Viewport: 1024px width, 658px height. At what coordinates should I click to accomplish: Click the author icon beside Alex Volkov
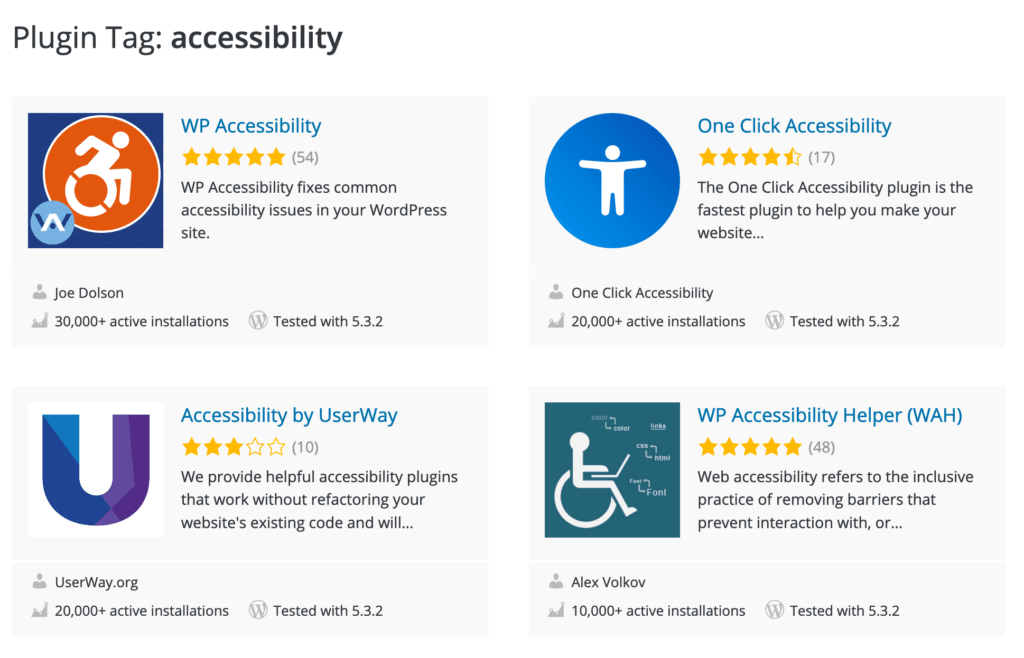pyautogui.click(x=557, y=582)
